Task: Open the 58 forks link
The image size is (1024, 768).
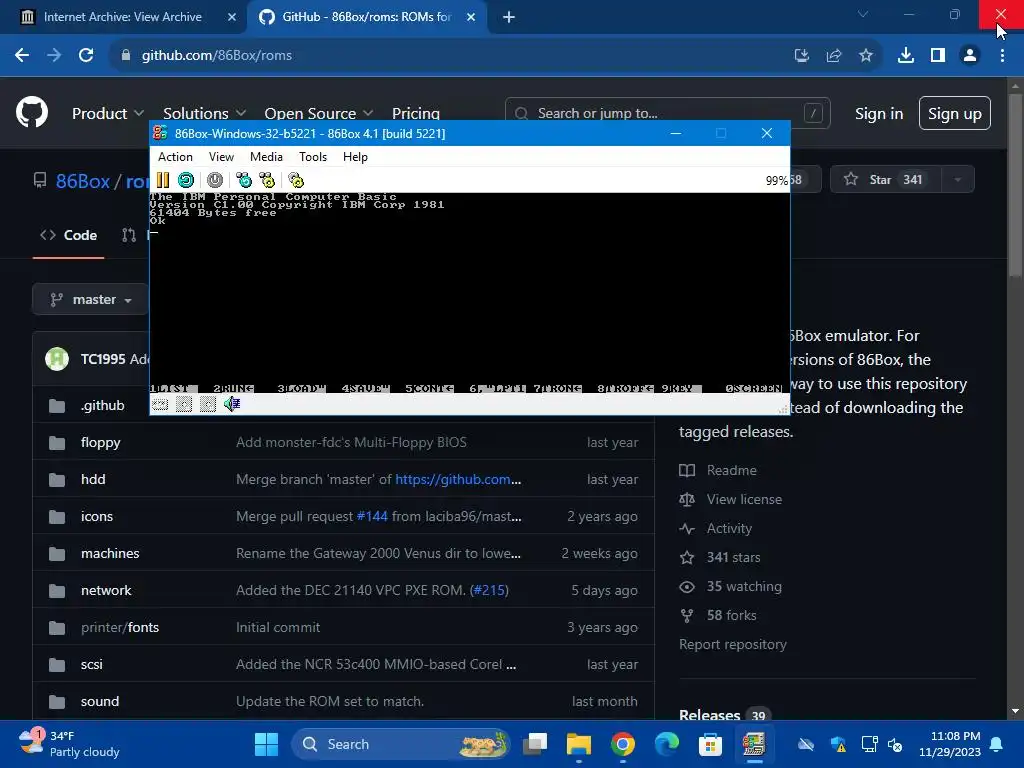Action: (731, 615)
